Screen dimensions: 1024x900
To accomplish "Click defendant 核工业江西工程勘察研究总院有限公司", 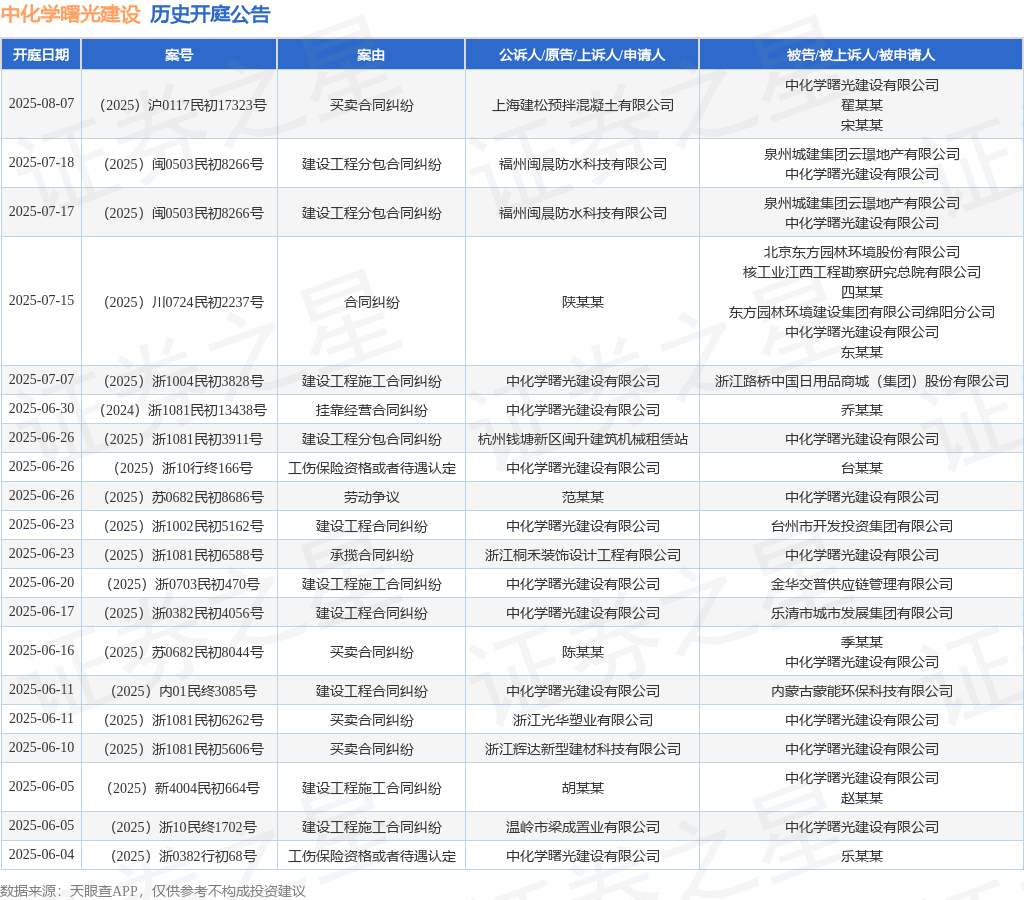I will pos(861,272).
